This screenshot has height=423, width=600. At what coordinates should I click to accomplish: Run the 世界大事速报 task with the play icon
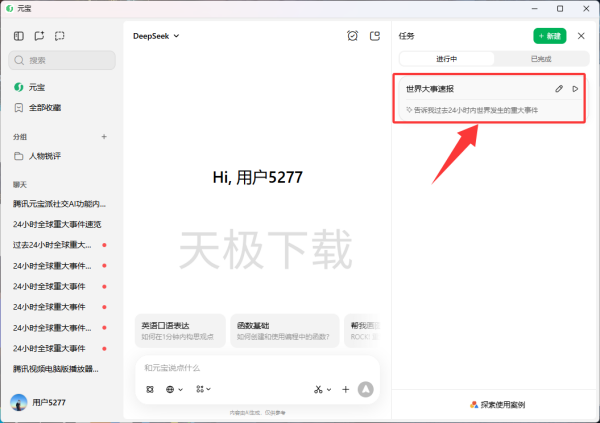point(575,89)
